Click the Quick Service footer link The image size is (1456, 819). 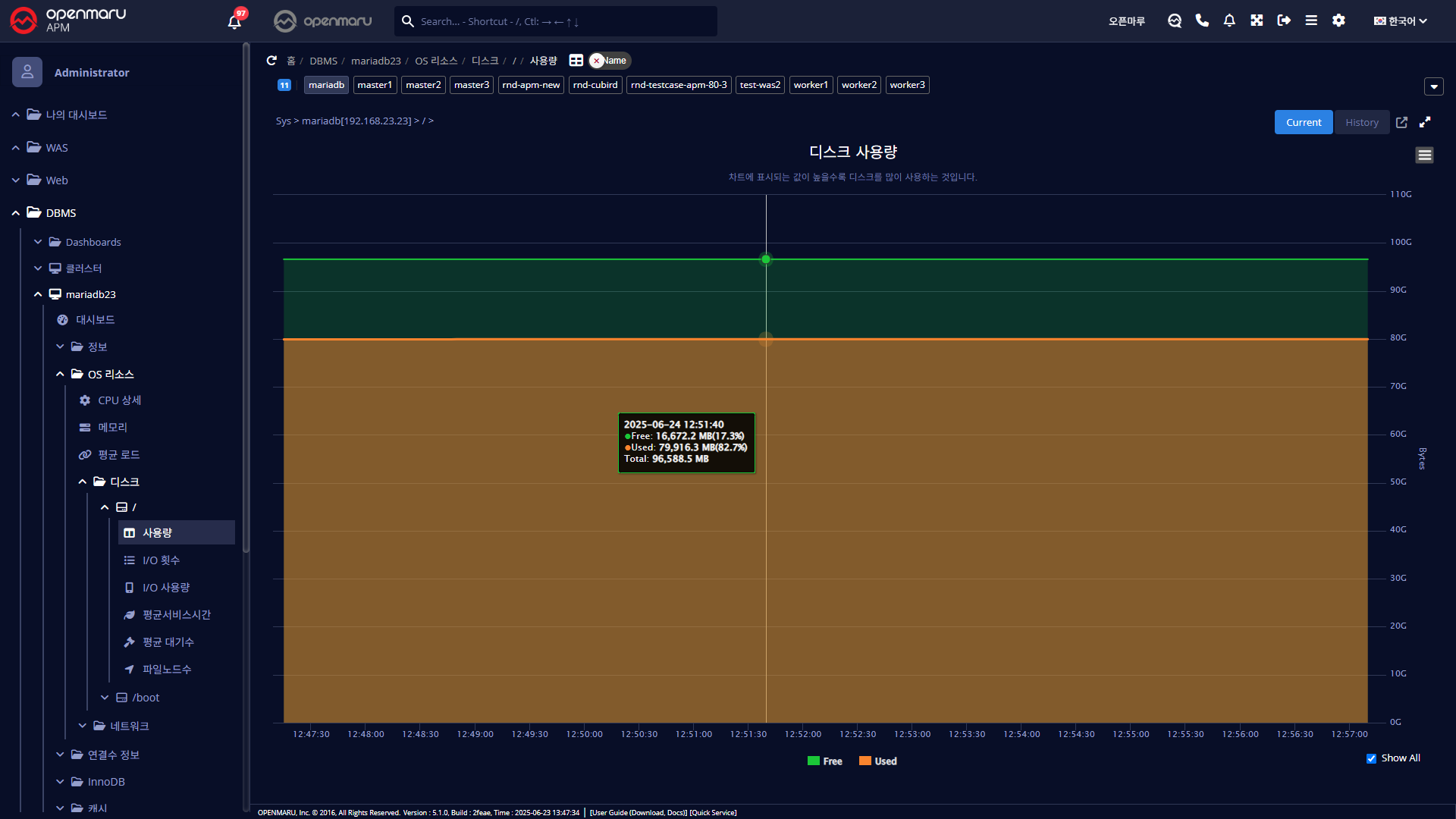click(713, 813)
